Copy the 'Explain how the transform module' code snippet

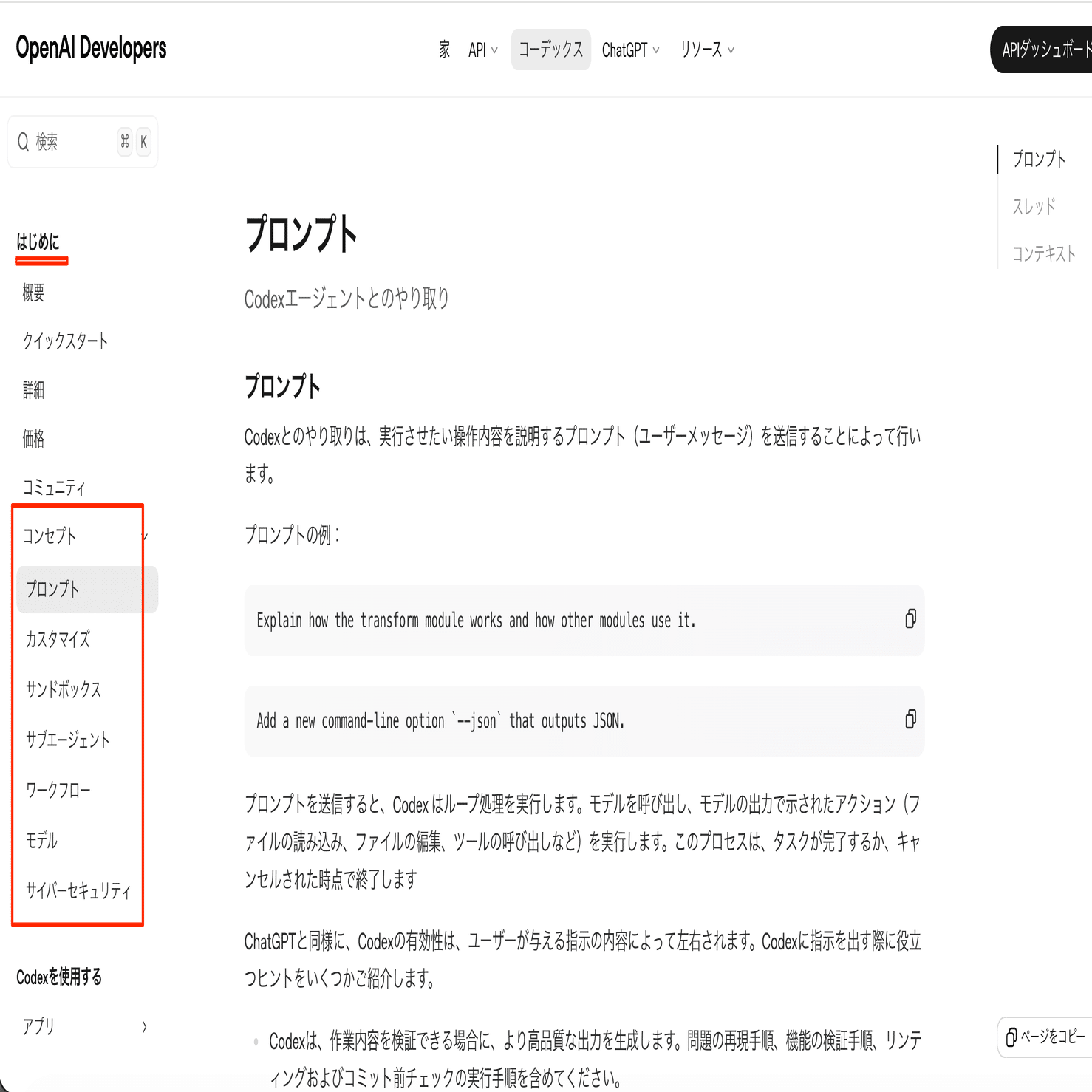click(x=910, y=619)
